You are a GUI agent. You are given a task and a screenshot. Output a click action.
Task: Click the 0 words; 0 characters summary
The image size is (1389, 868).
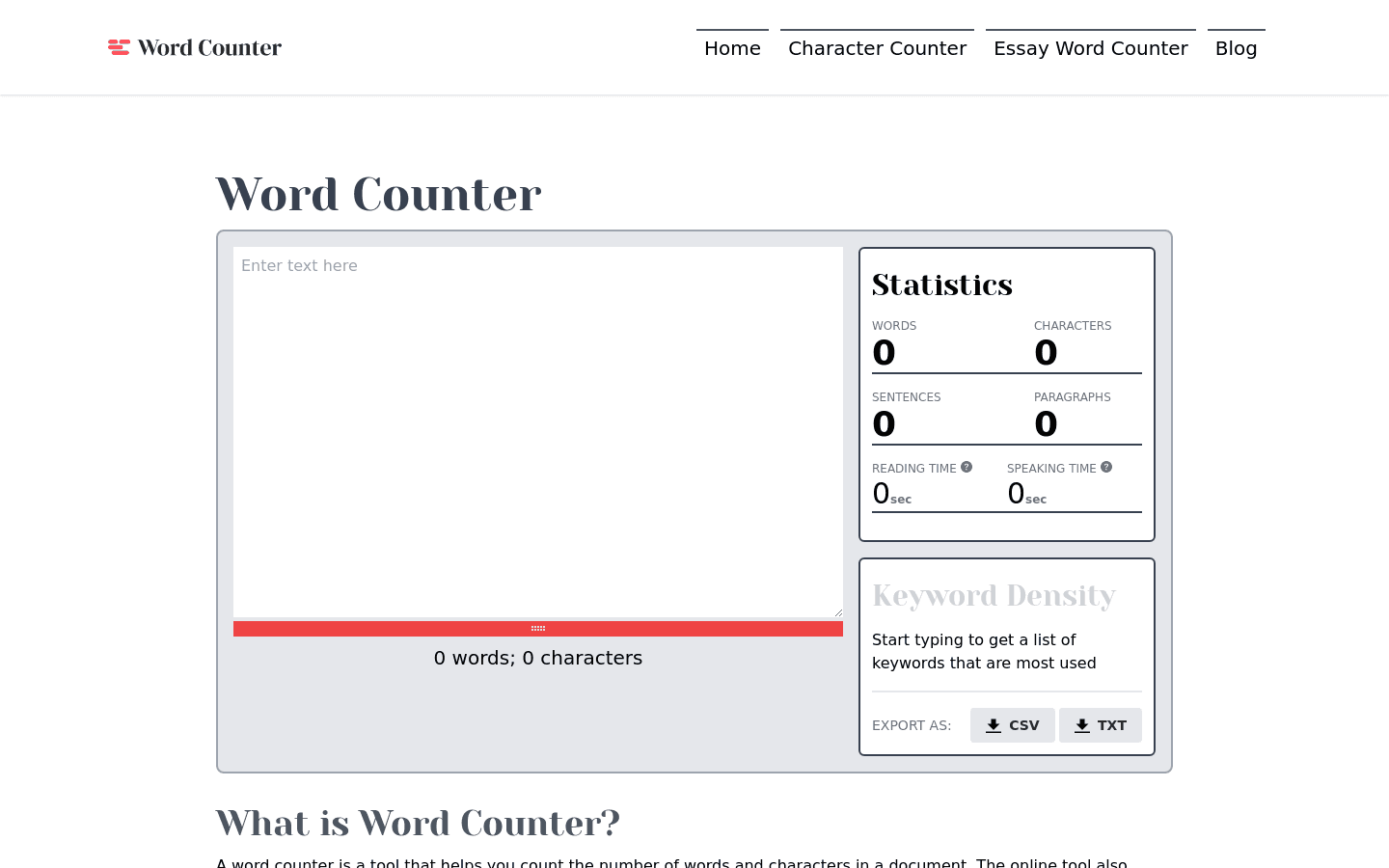[x=537, y=658]
